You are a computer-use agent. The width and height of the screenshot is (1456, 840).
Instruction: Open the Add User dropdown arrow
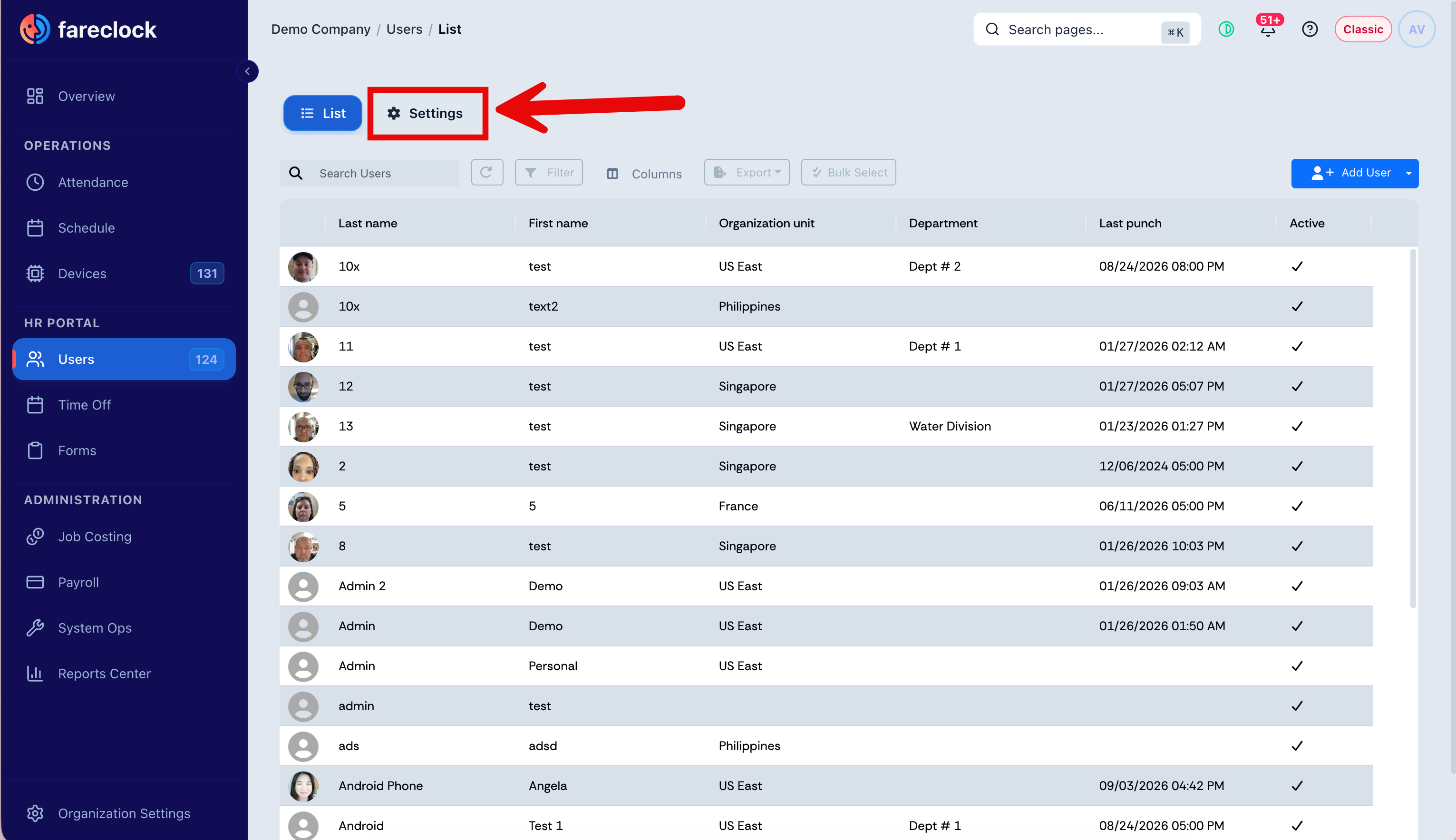pos(1409,173)
